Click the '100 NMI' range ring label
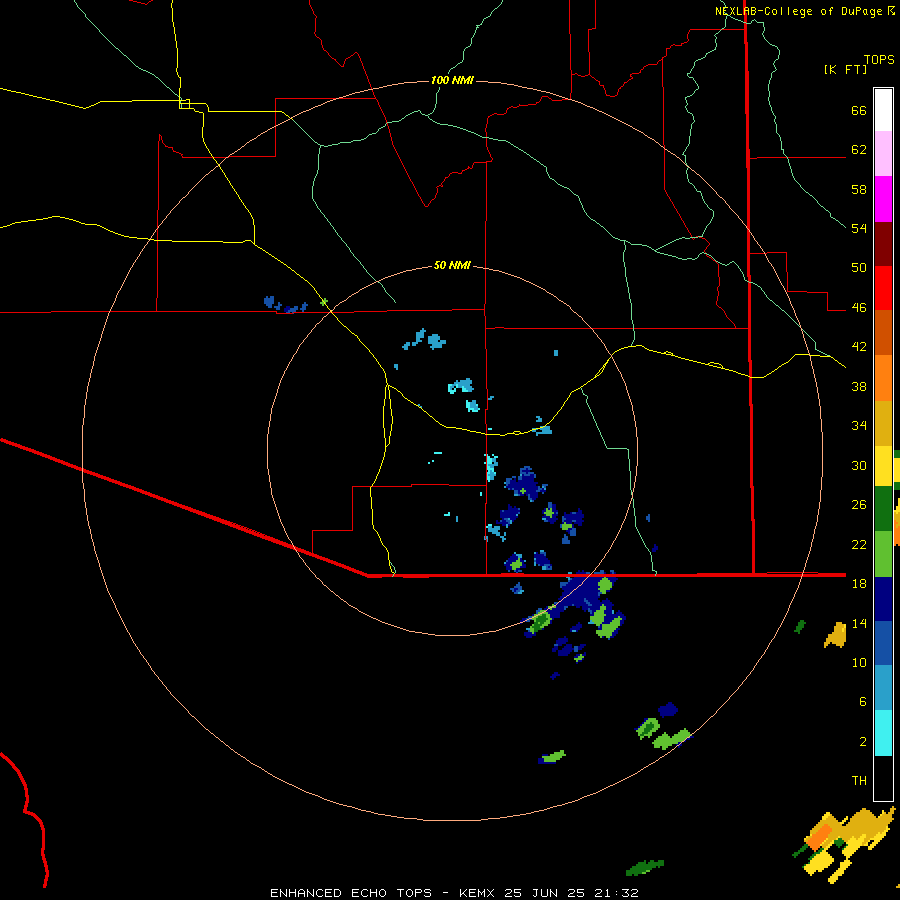Screen dimensions: 900x900 click(452, 80)
